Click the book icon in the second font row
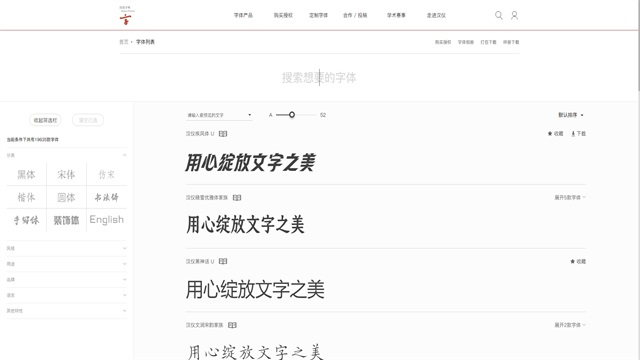Screen dimensions: 640x360 pyautogui.click(x=237, y=198)
